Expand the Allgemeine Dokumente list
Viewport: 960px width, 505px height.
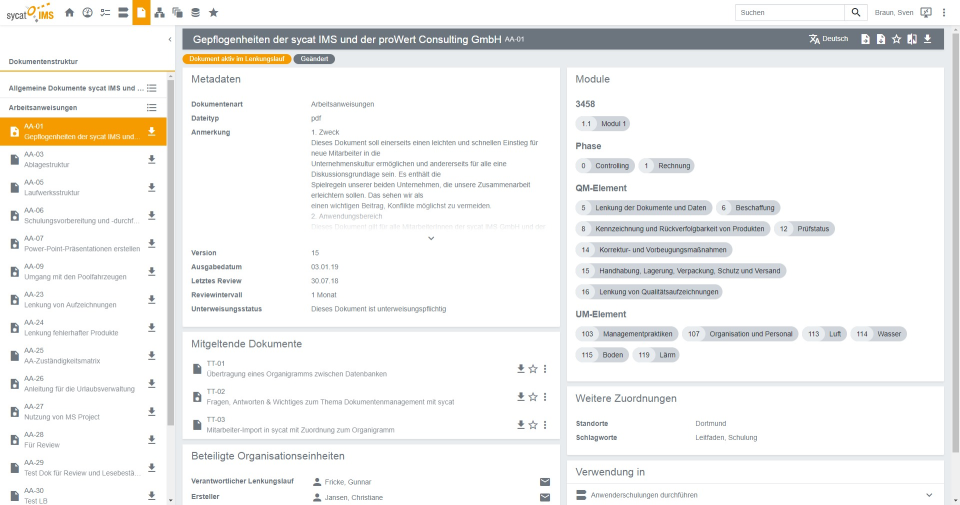point(152,88)
